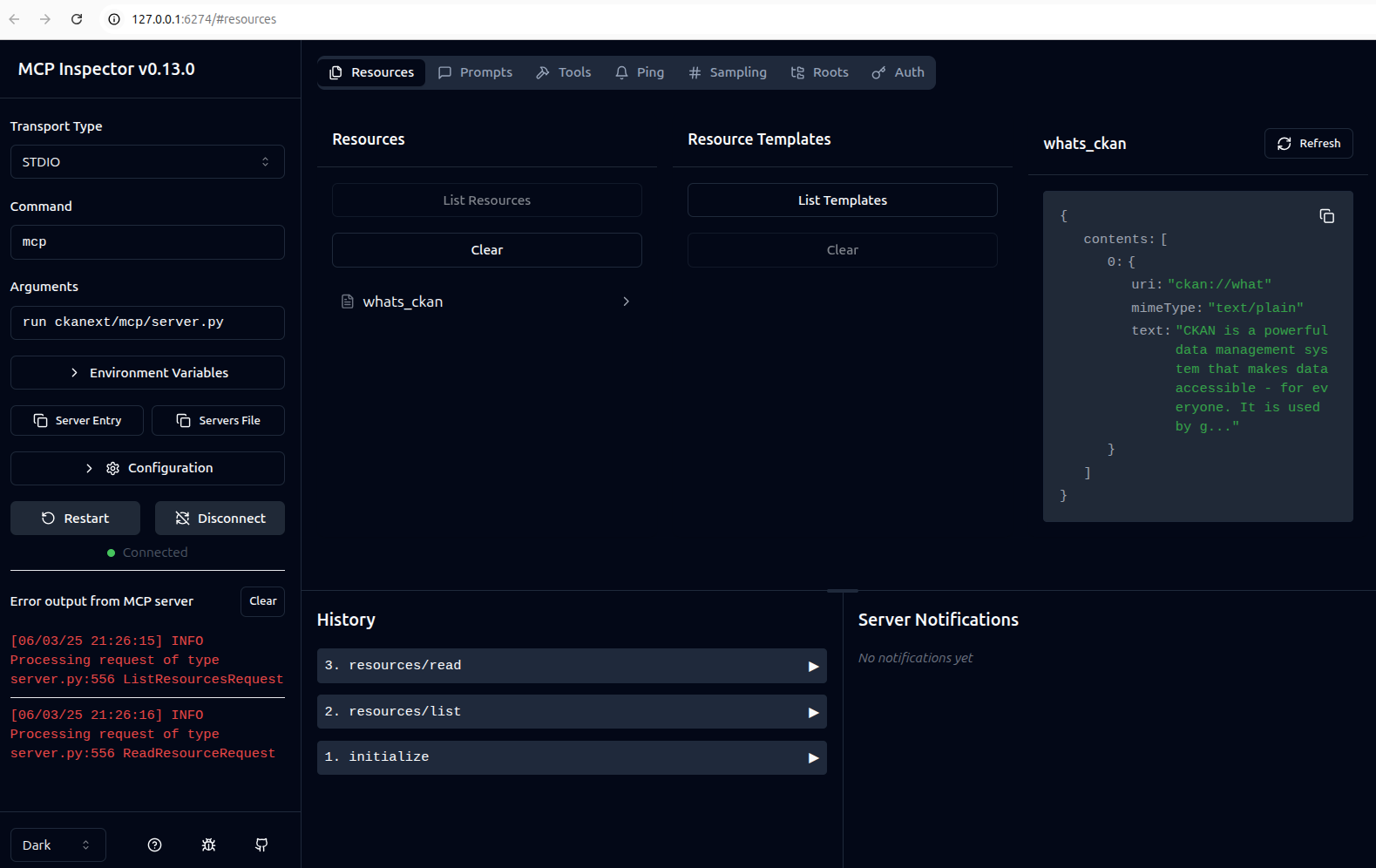Click the circular arrow icon on the Restart button
Viewport: 1376px width, 868px height.
click(48, 519)
